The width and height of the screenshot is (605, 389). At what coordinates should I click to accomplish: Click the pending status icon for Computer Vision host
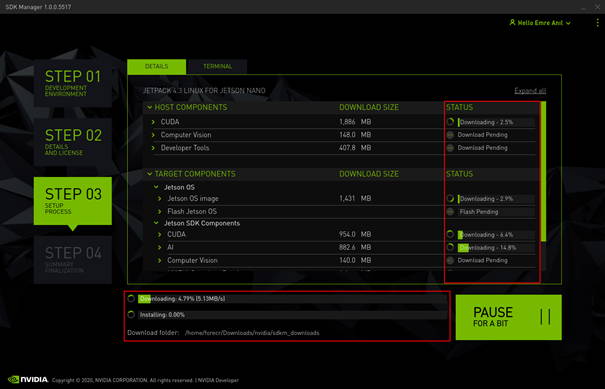point(450,135)
